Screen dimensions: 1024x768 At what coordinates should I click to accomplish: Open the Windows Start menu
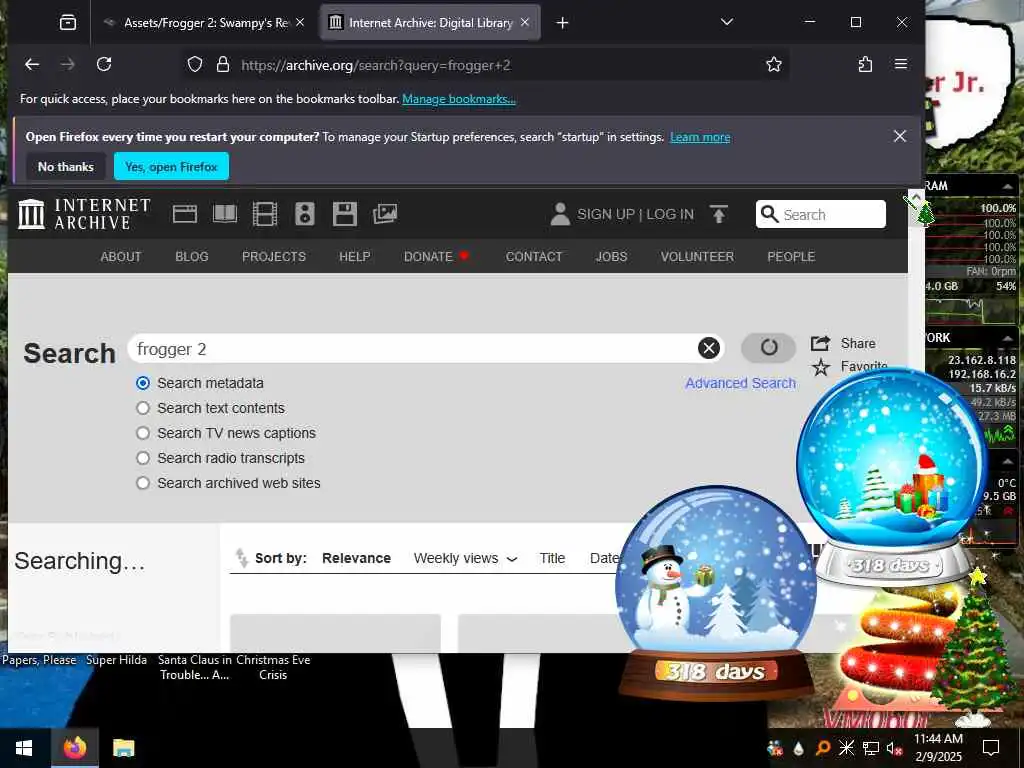pyautogui.click(x=25, y=748)
